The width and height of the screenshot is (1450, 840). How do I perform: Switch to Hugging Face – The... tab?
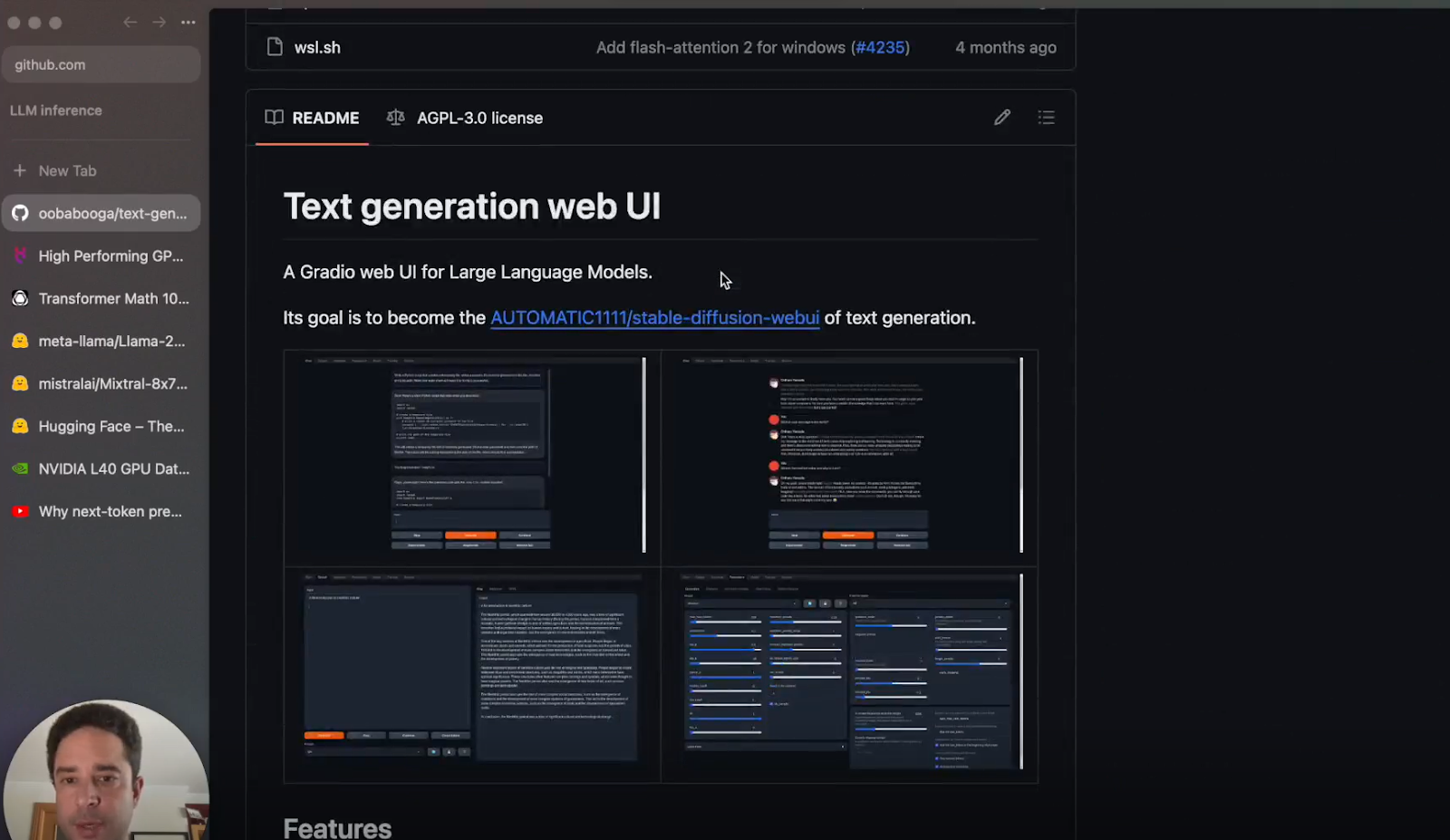101,427
